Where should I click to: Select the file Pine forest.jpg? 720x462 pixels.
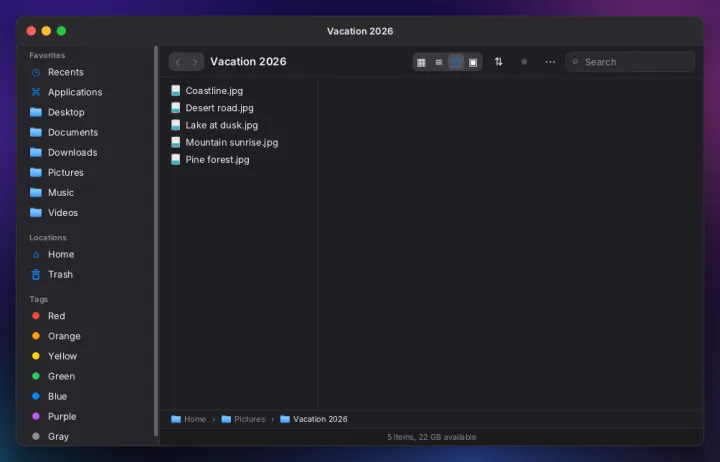(x=239, y=160)
